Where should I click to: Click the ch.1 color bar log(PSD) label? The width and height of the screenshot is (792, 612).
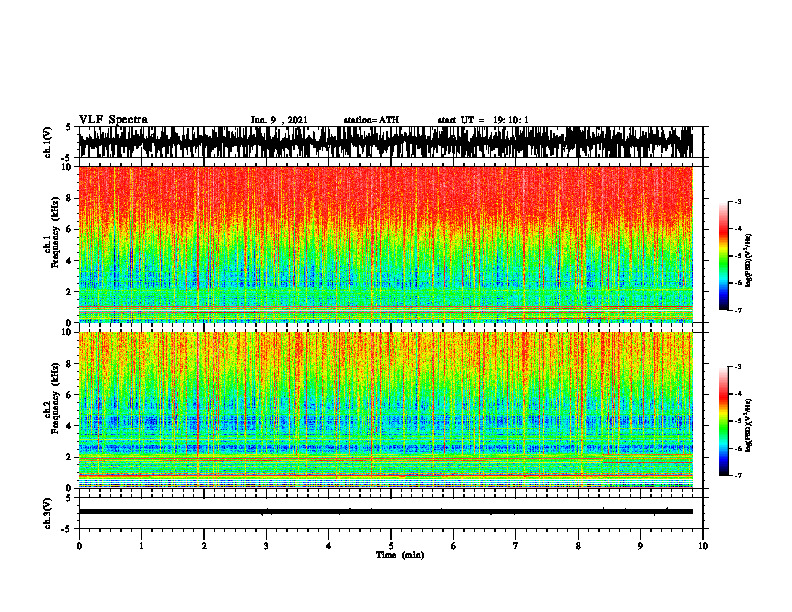(x=749, y=261)
